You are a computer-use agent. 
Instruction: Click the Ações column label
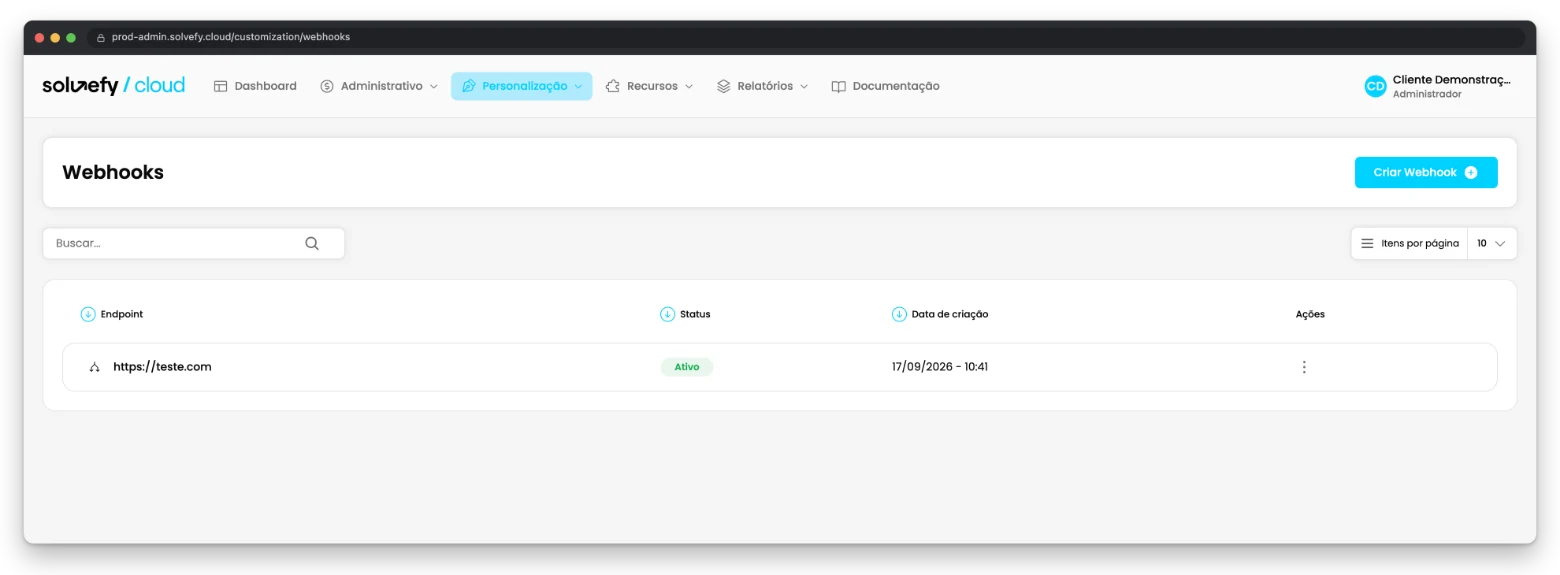pos(1310,314)
